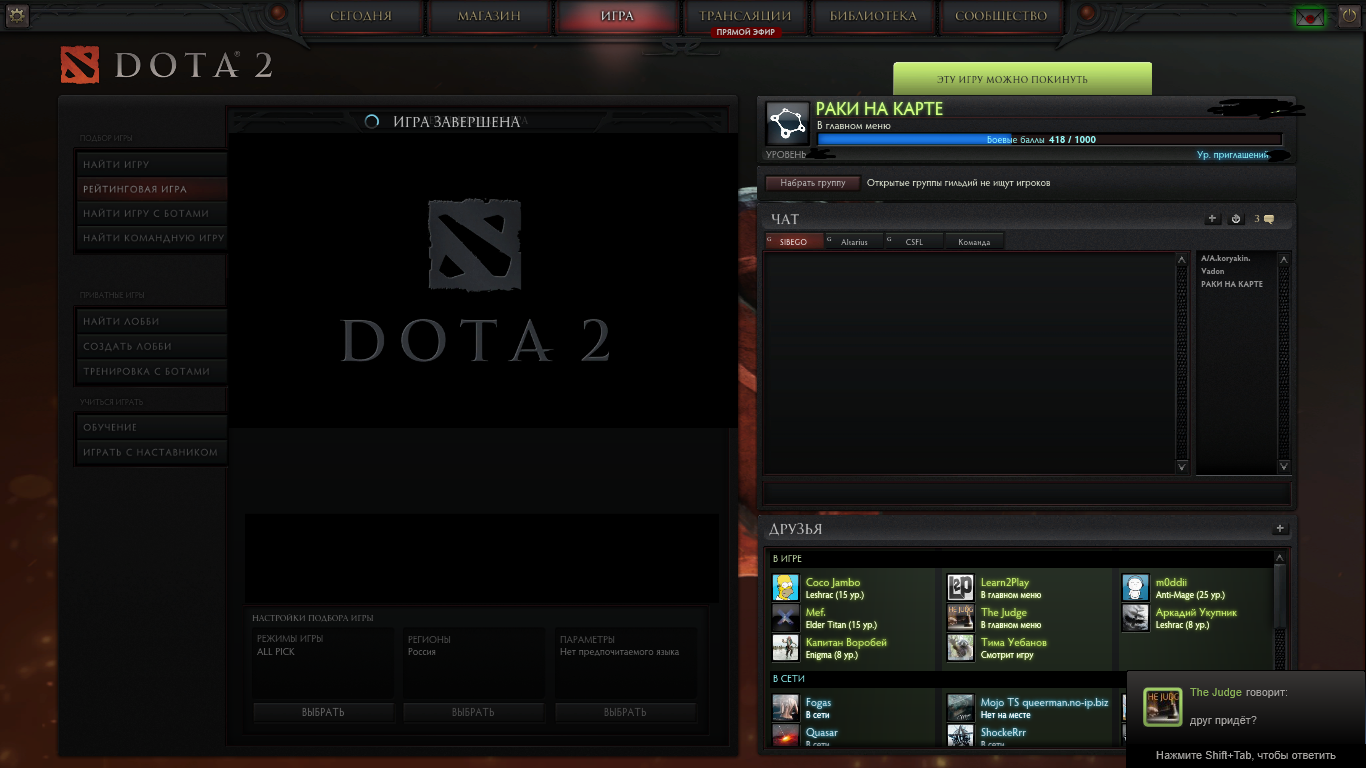Click ShockeRrr's avatar
The image size is (1366, 768).
960,736
